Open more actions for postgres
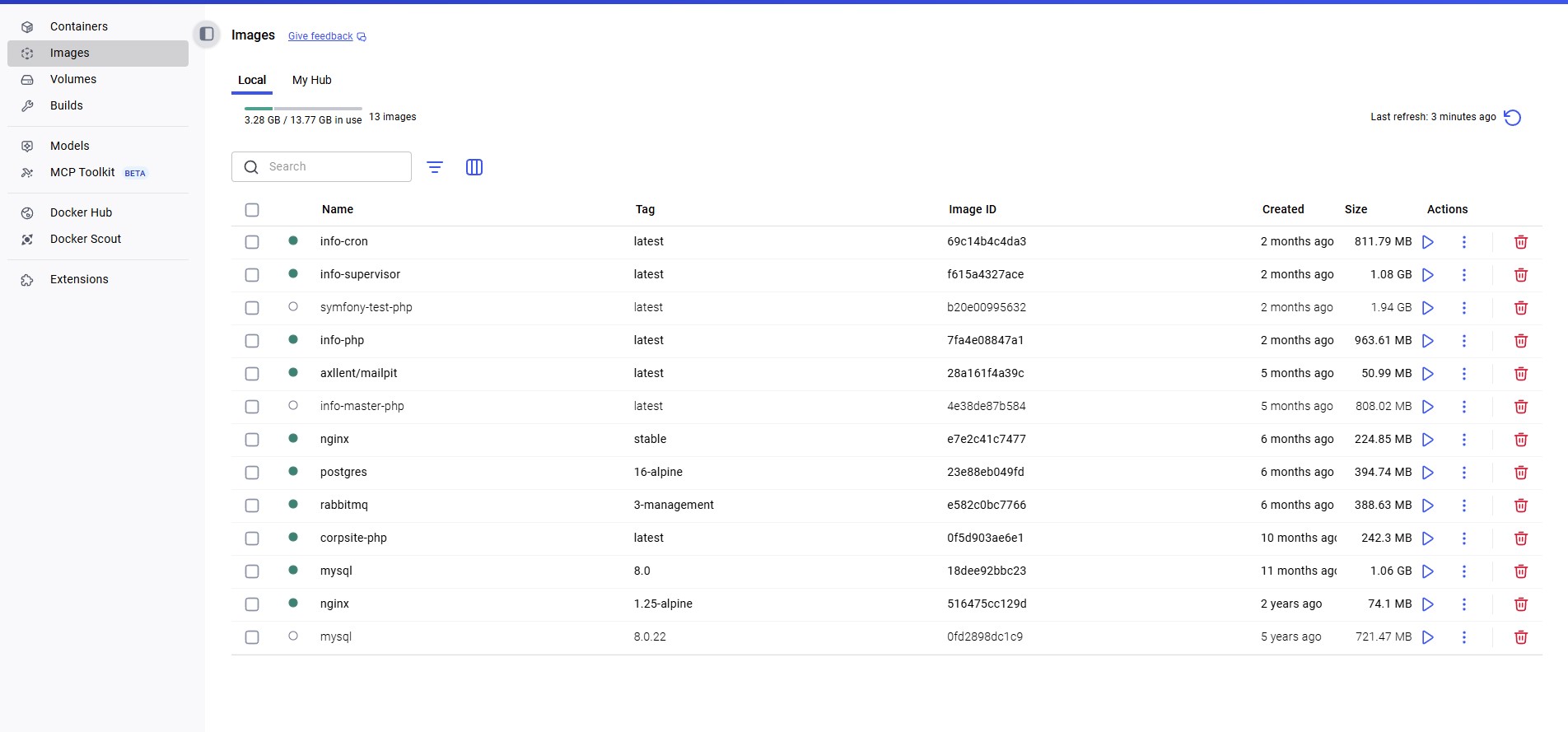 point(1464,473)
